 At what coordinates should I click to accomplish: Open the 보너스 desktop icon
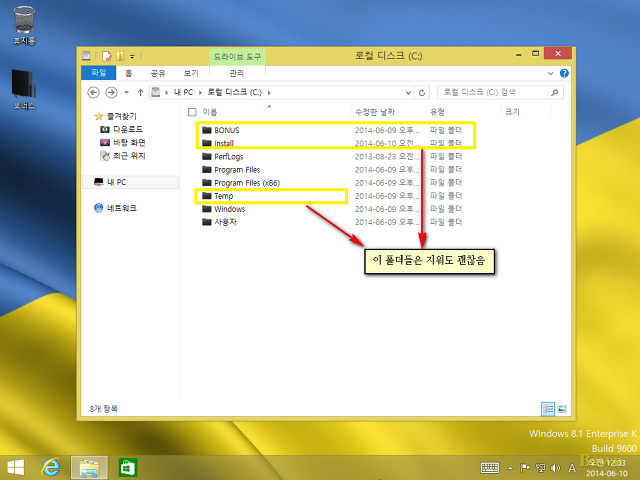[x=24, y=89]
